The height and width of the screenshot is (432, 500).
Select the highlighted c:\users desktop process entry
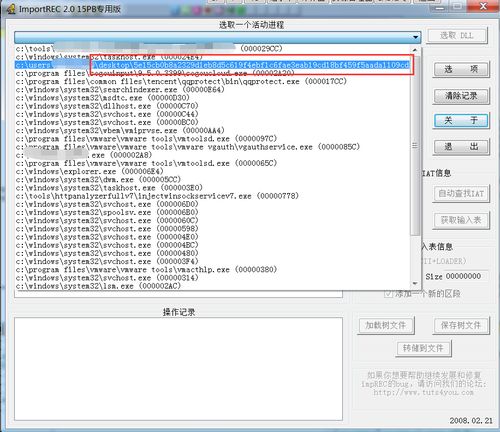212,65
